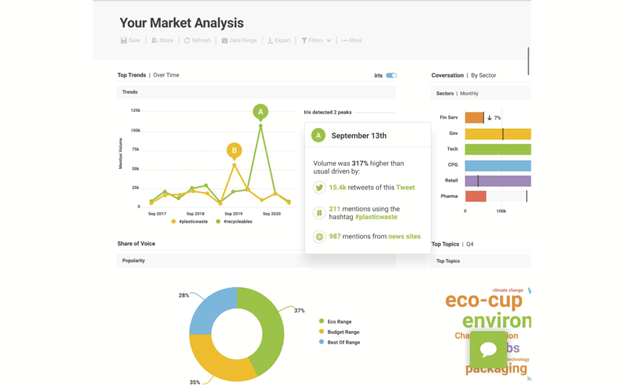Click the green A badge in popup
Screen dimensions: 624x389
click(x=318, y=135)
